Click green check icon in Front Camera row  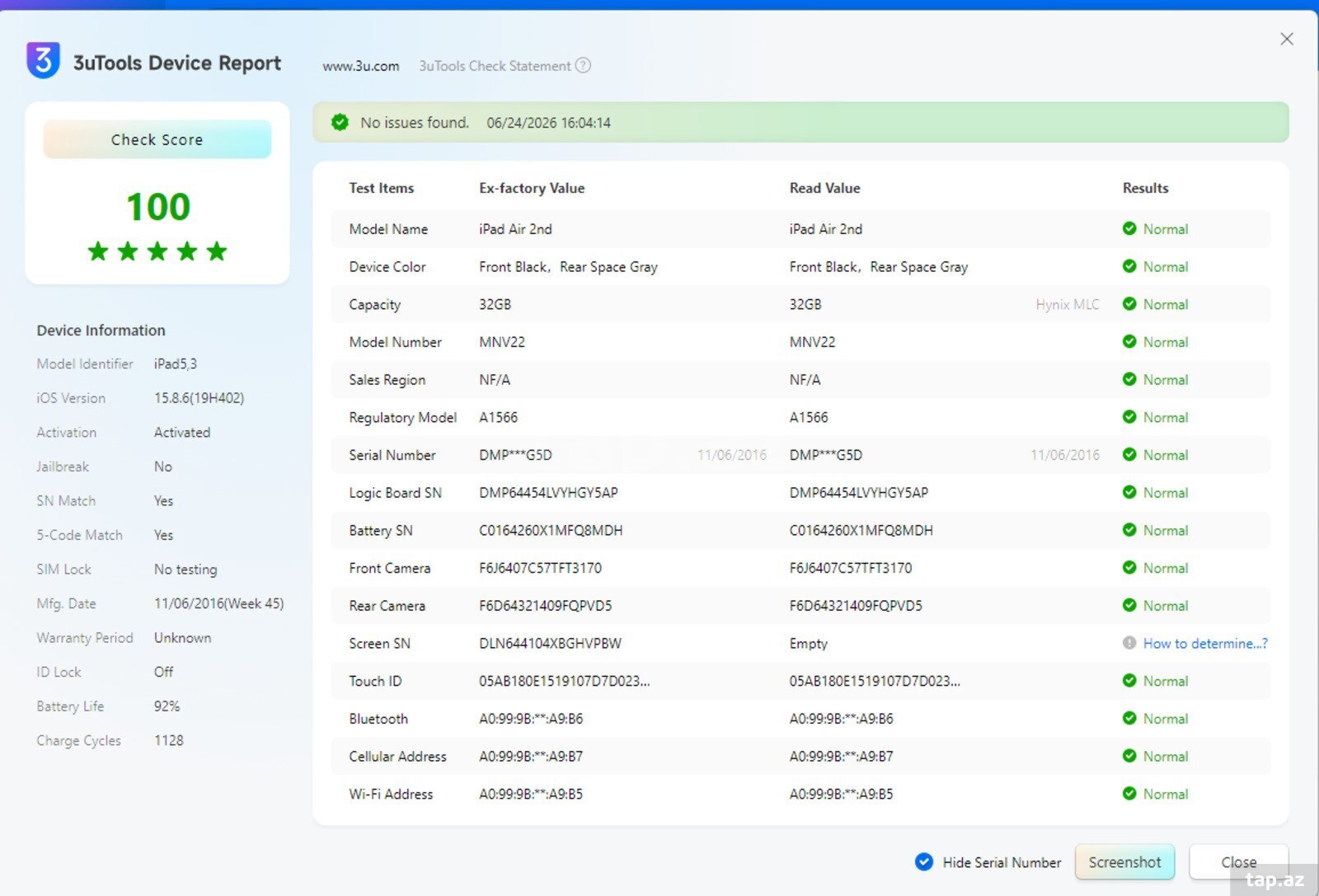pos(1129,567)
